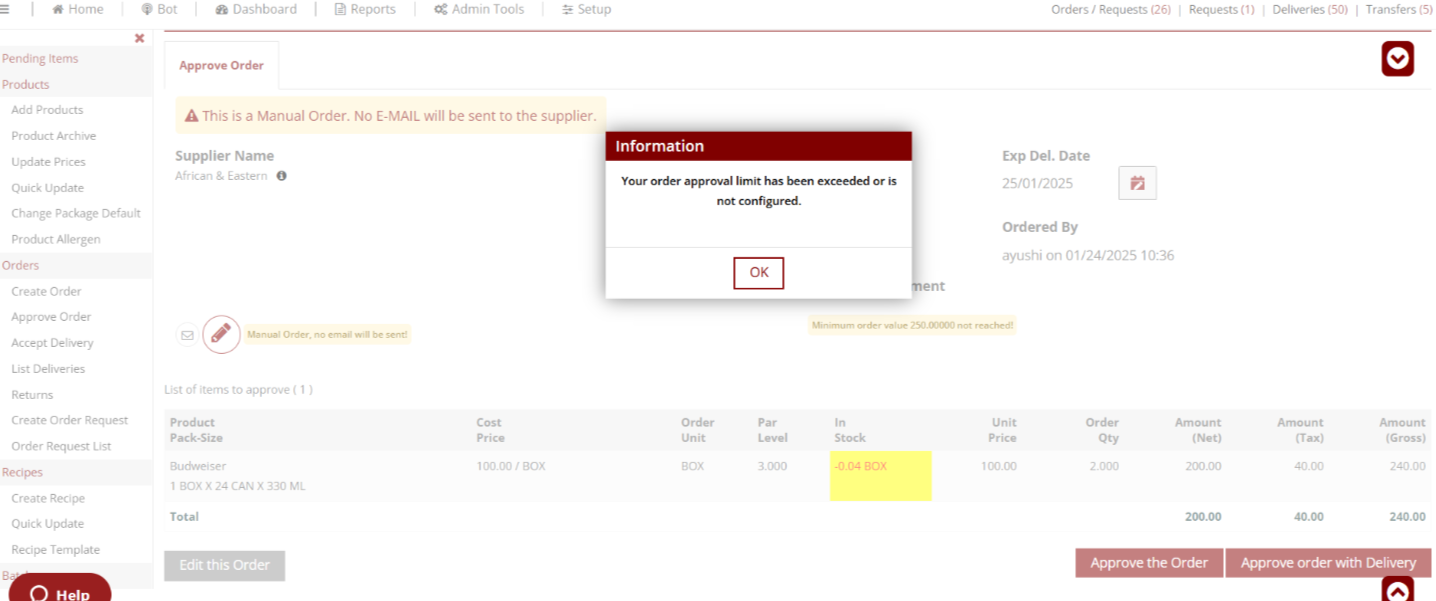Expand the top-right chevron down button
The image size is (1436, 601).
(x=1397, y=59)
